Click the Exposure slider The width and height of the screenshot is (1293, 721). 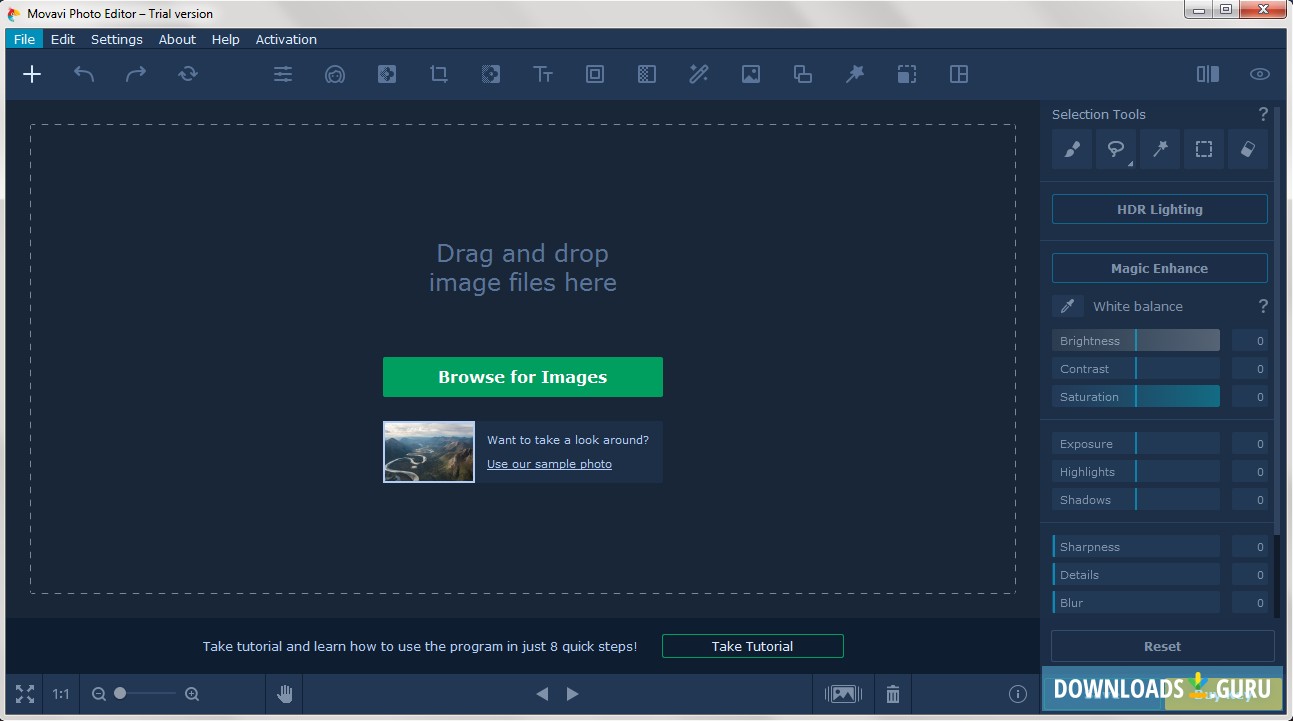pos(1136,444)
